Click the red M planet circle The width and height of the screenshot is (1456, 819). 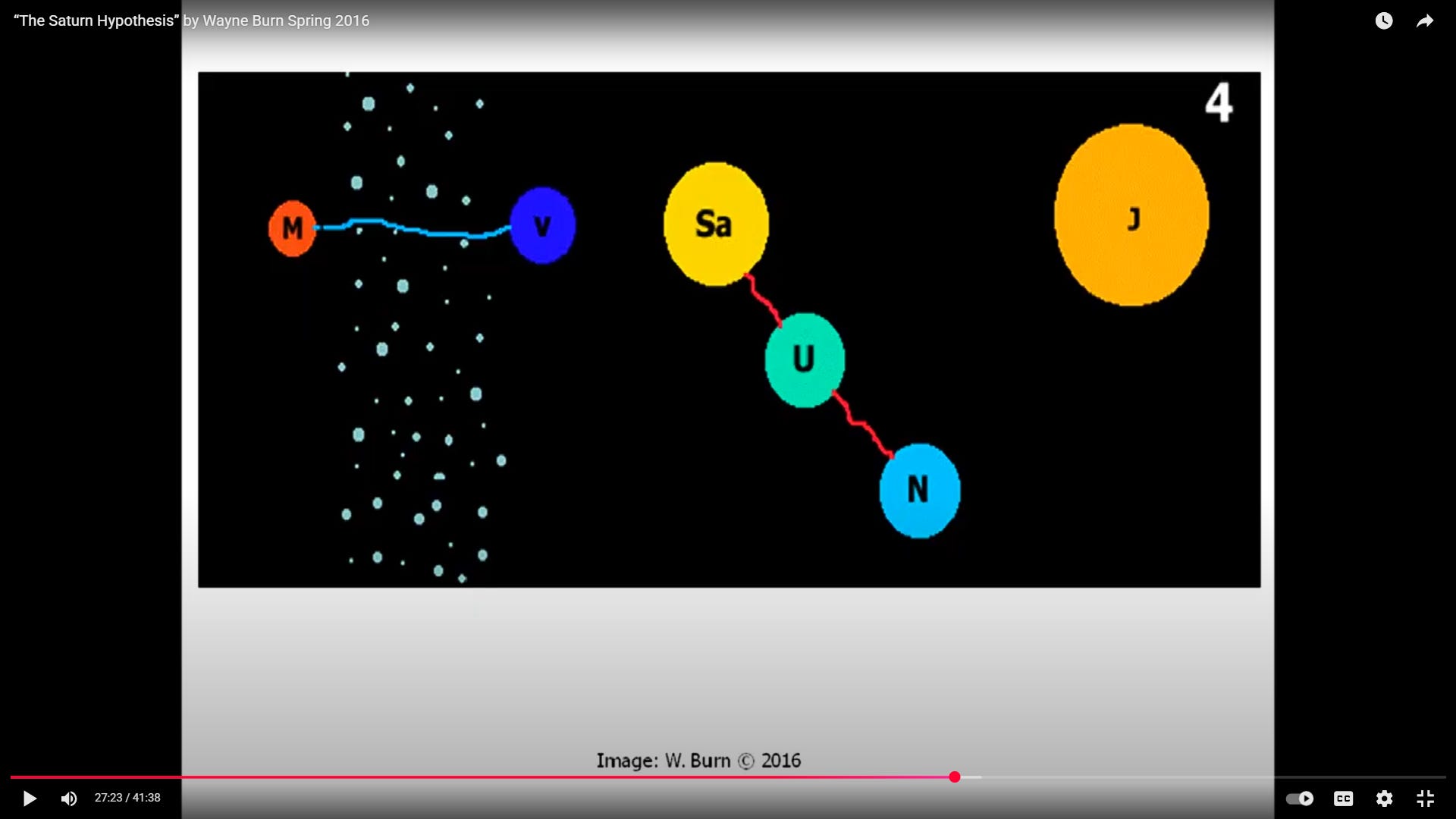pyautogui.click(x=292, y=227)
